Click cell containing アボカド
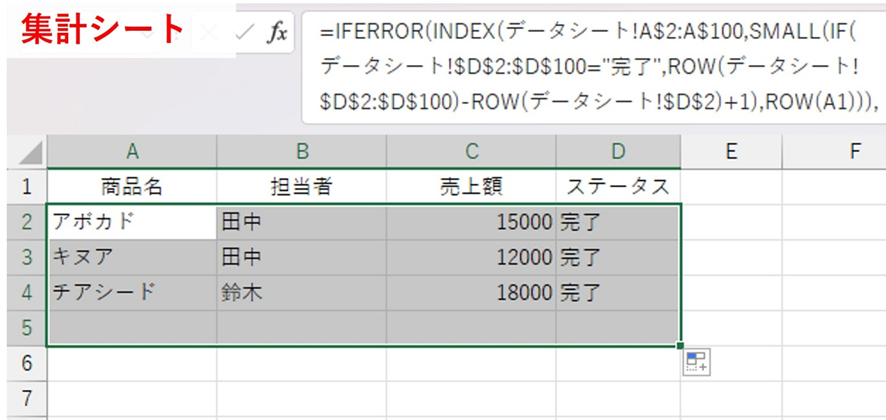The width and height of the screenshot is (886, 420). coord(131,222)
